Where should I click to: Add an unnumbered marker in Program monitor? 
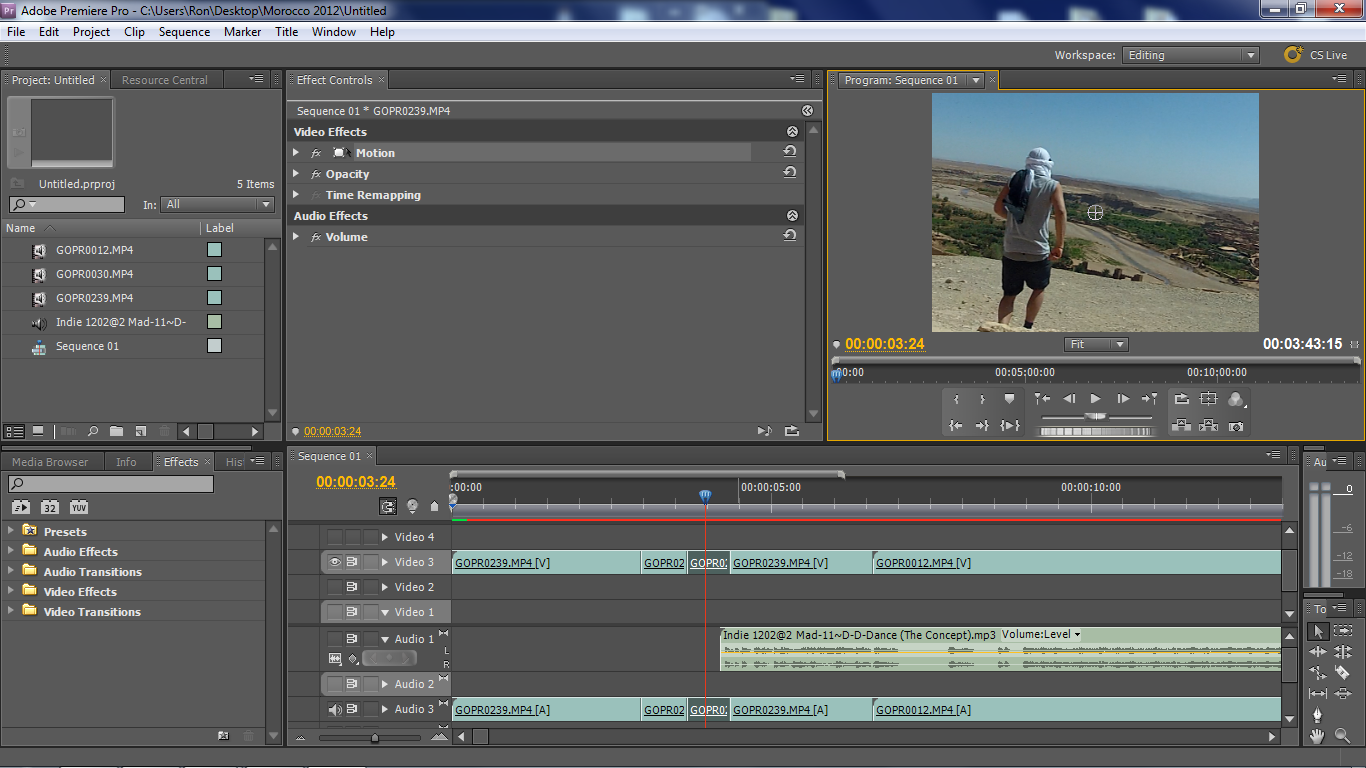click(1009, 399)
